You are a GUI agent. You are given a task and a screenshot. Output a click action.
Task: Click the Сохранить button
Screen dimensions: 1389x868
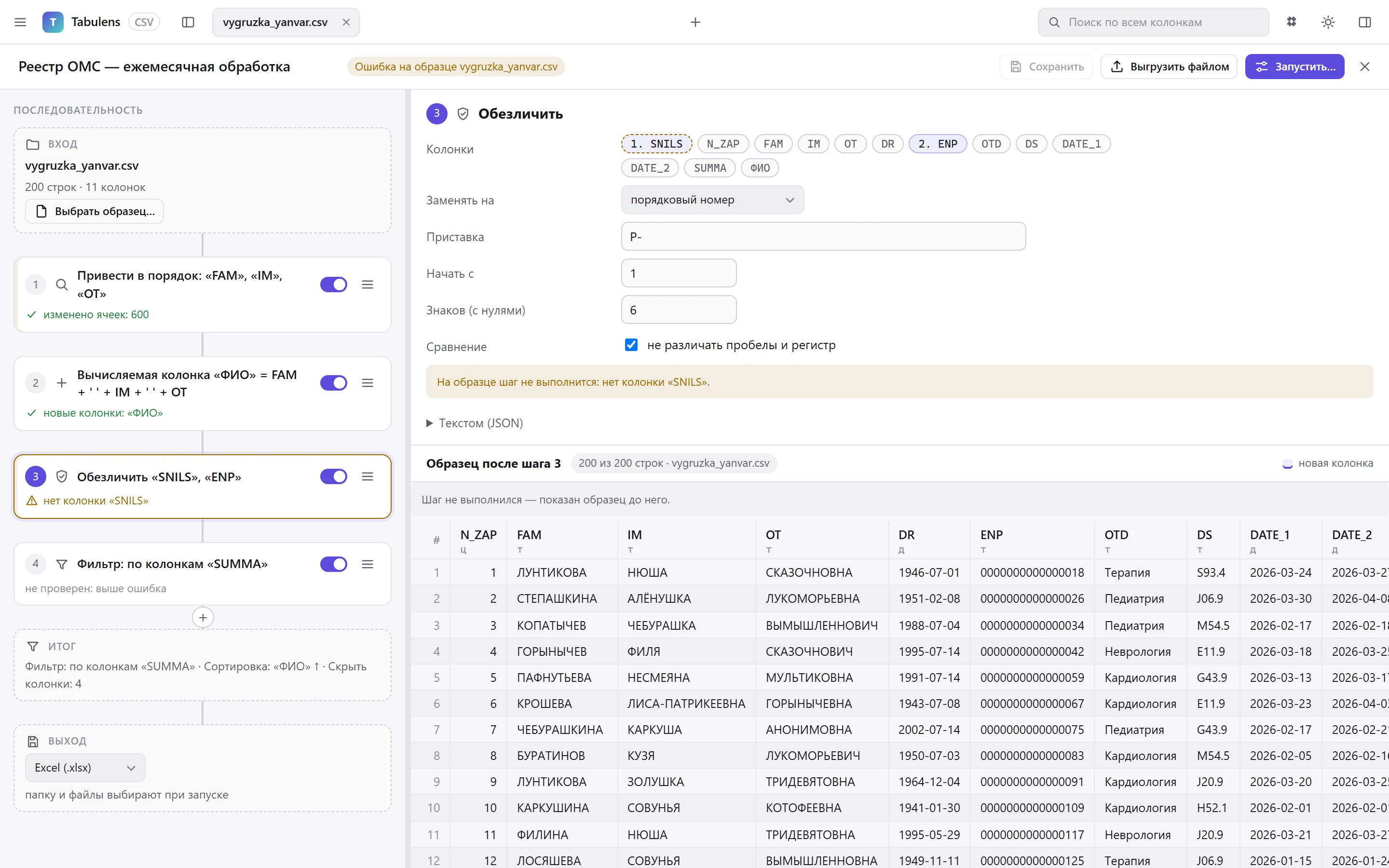[x=1046, y=67]
